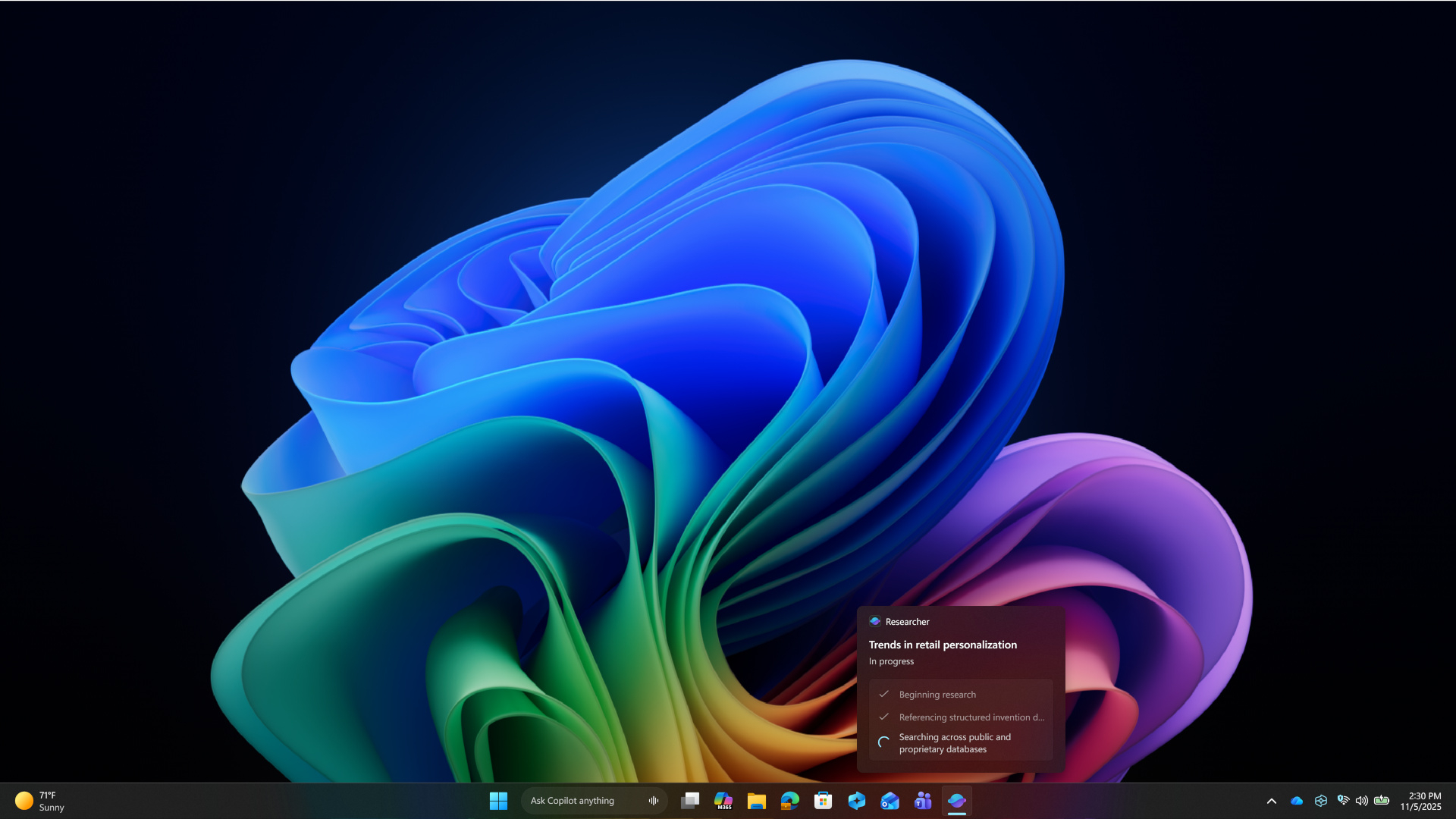Click the Researcher agent icon on the taskbar

[x=957, y=801]
